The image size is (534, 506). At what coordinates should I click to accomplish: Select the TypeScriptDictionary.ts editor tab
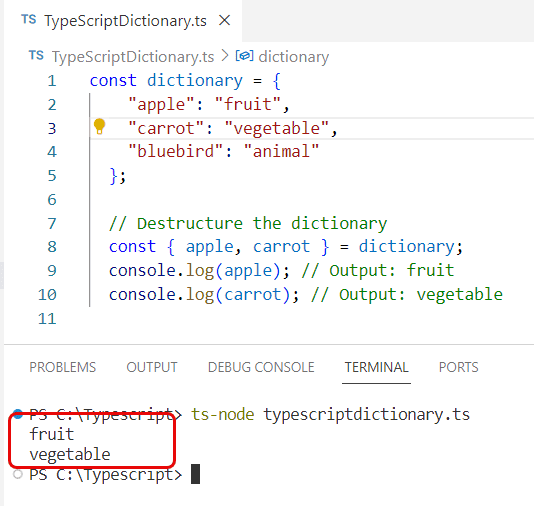click(x=123, y=20)
